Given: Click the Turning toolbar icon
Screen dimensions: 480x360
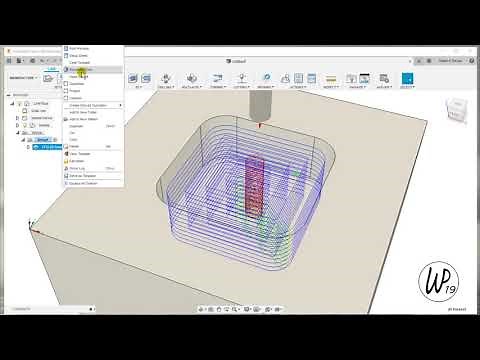Looking at the screenshot, I should (217, 78).
